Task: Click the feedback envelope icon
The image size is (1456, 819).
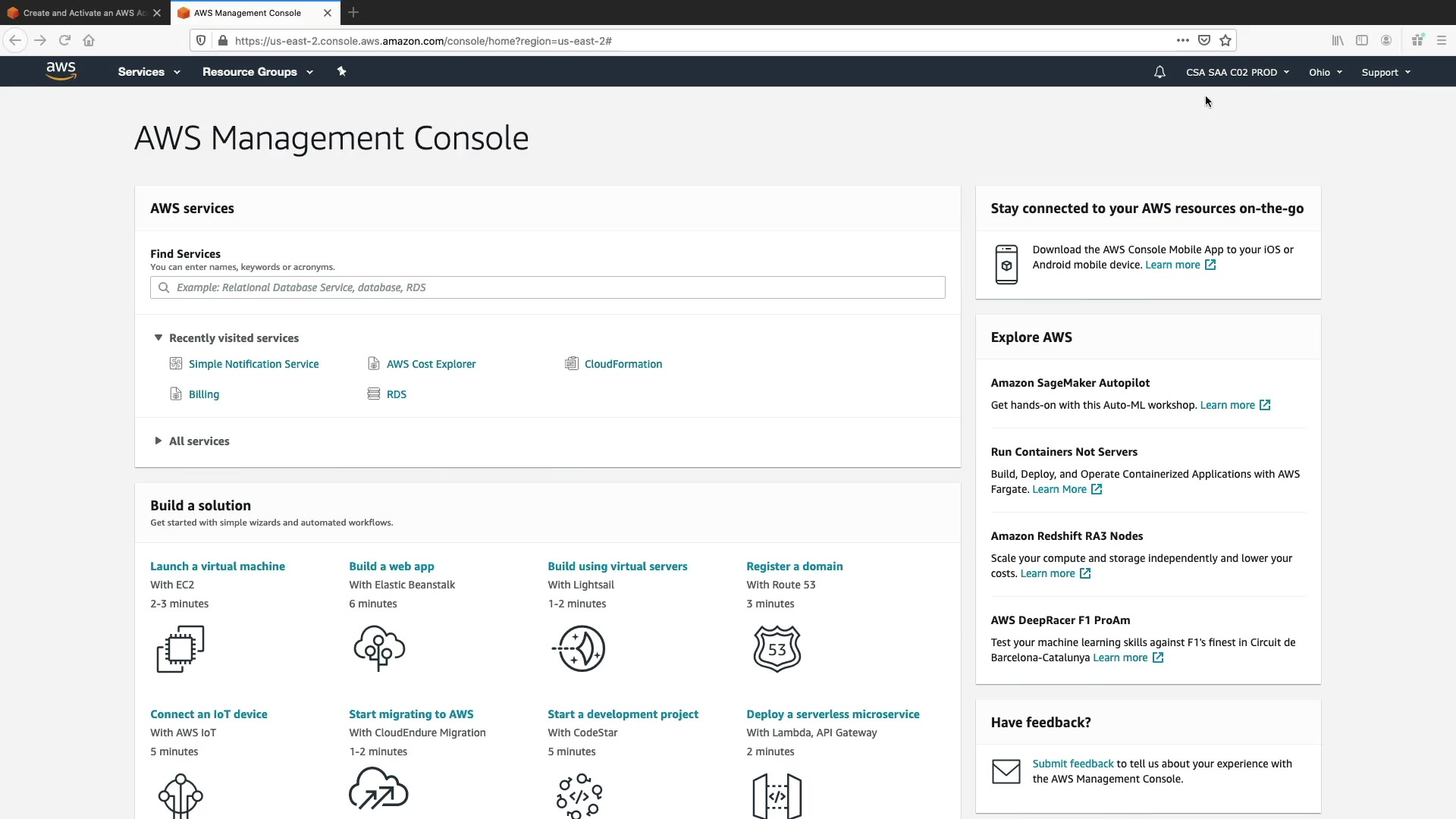Action: click(1006, 771)
